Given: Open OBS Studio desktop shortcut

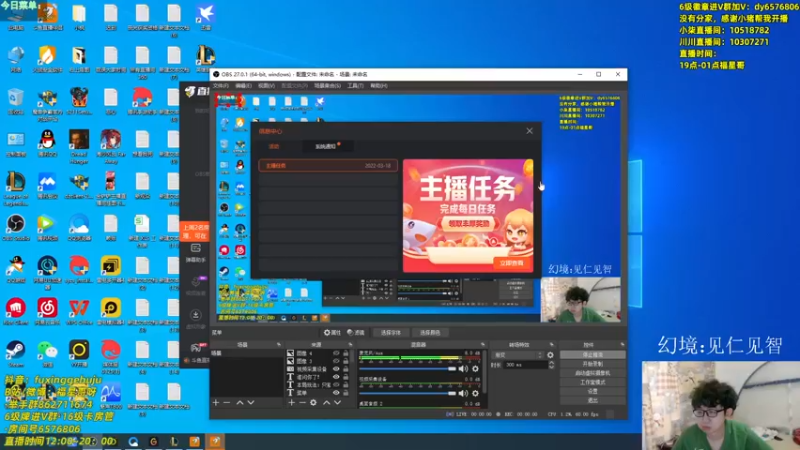Looking at the screenshot, I should [16, 228].
